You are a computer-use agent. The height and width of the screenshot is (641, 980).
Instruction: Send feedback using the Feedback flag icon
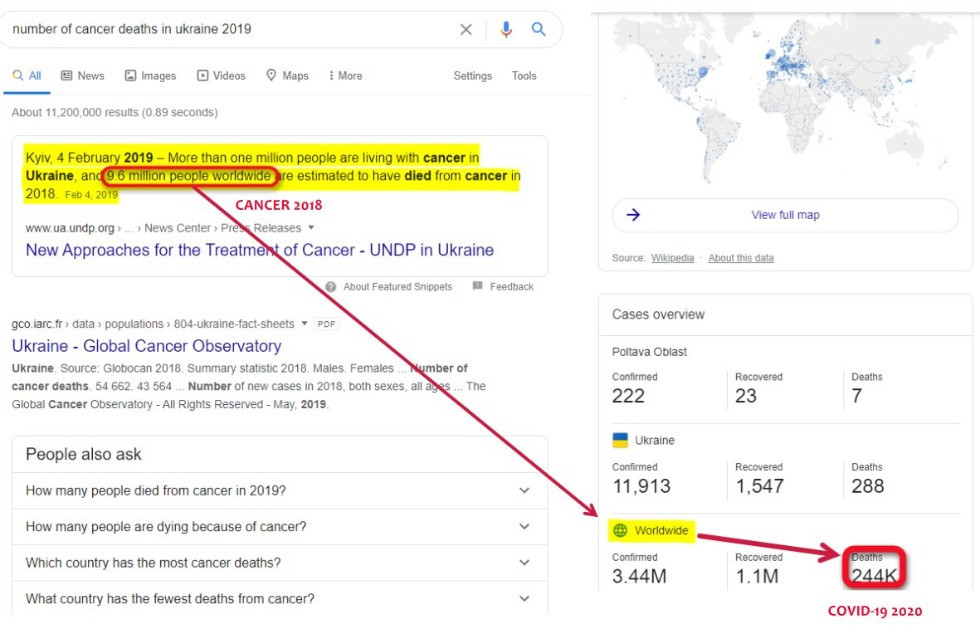(x=478, y=286)
